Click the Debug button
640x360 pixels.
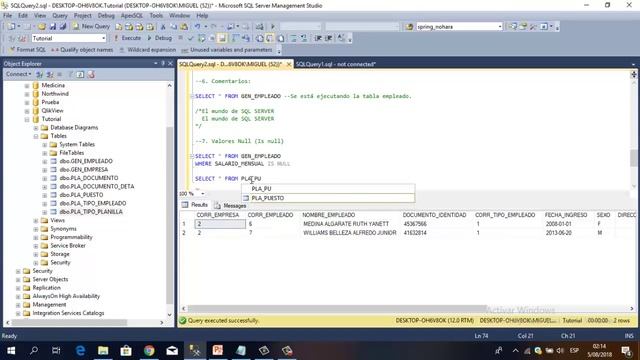(x=159, y=38)
